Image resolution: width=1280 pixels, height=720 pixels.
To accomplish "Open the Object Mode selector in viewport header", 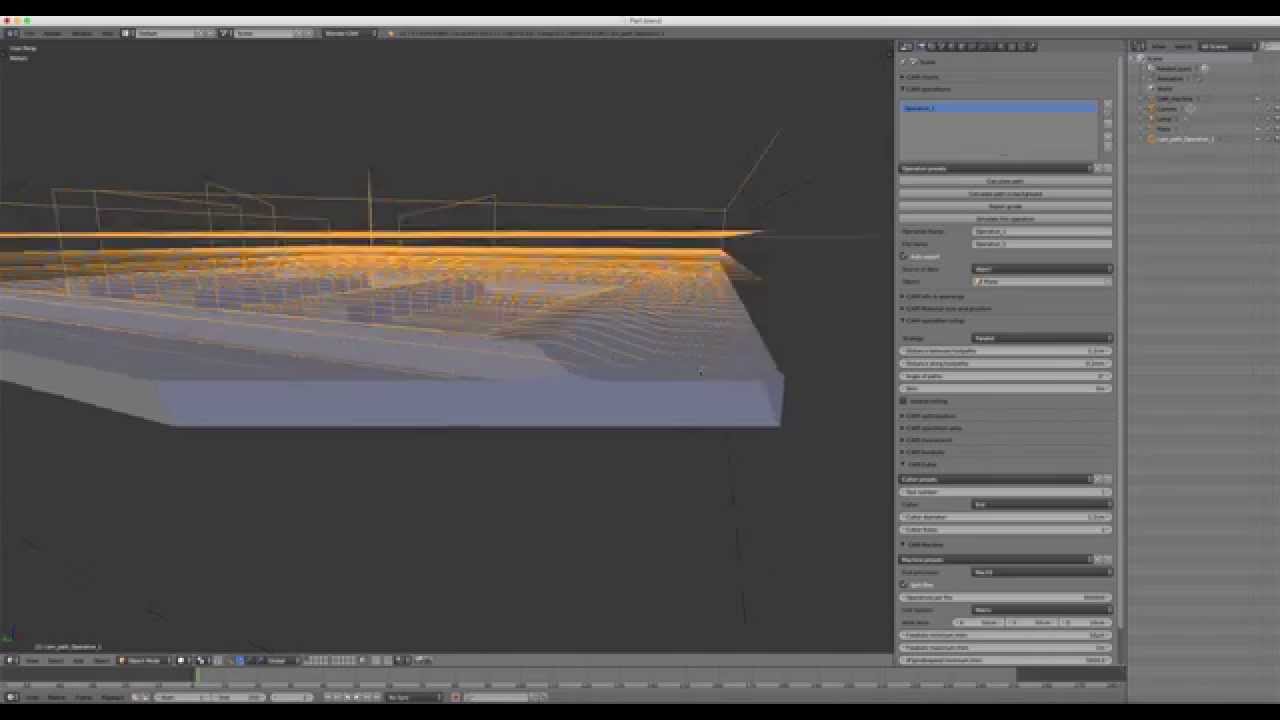I will pos(140,660).
